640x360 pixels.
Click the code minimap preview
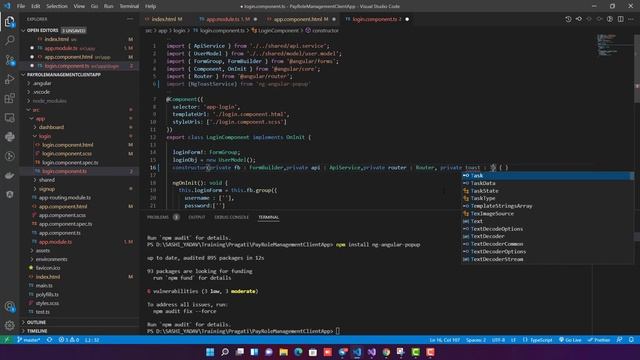click(608, 44)
